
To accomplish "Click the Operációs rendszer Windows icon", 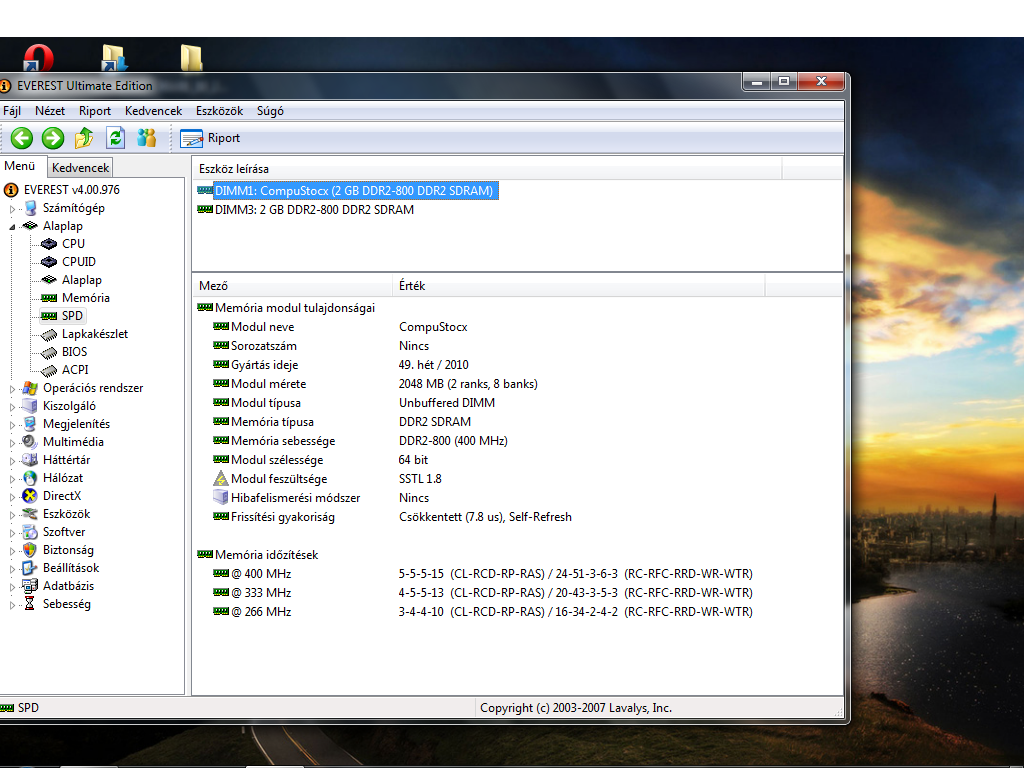I will click(x=30, y=388).
